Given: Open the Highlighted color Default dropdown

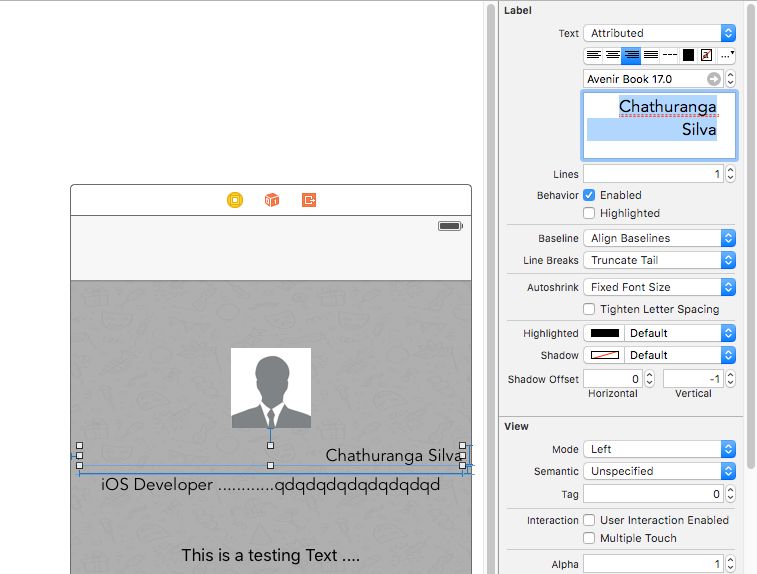Looking at the screenshot, I should pos(680,333).
